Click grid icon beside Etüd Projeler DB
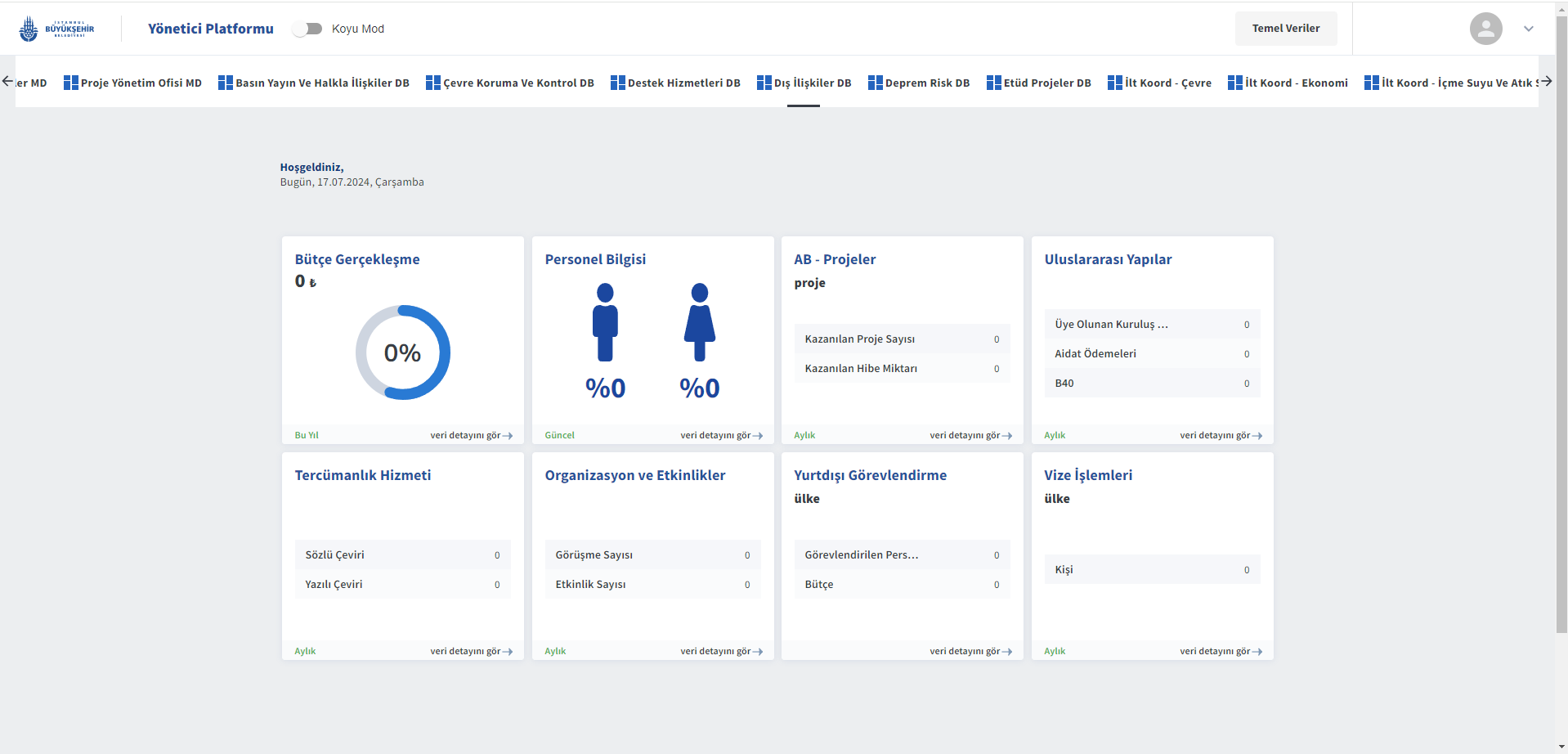Image resolution: width=1568 pixels, height=754 pixels. pyautogui.click(x=994, y=83)
